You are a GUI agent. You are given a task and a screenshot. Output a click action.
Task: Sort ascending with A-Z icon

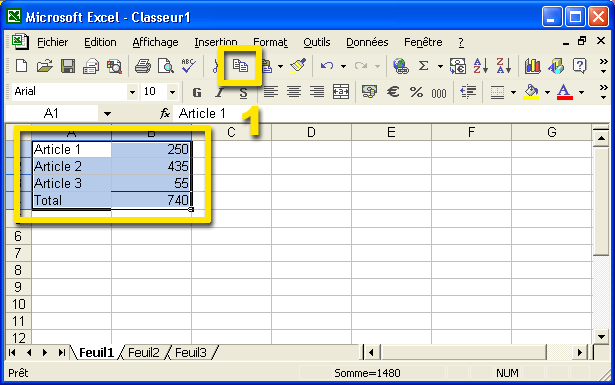click(x=480, y=66)
